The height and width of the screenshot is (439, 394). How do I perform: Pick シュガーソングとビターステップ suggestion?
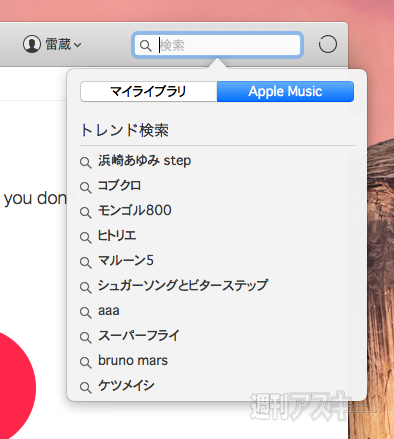183,286
